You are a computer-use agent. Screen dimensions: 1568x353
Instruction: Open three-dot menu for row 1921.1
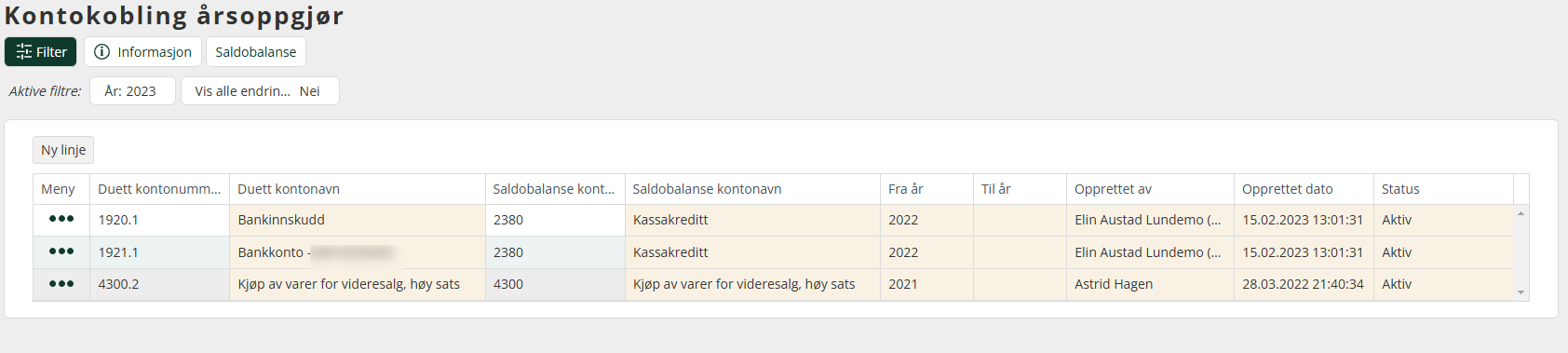pyautogui.click(x=61, y=252)
